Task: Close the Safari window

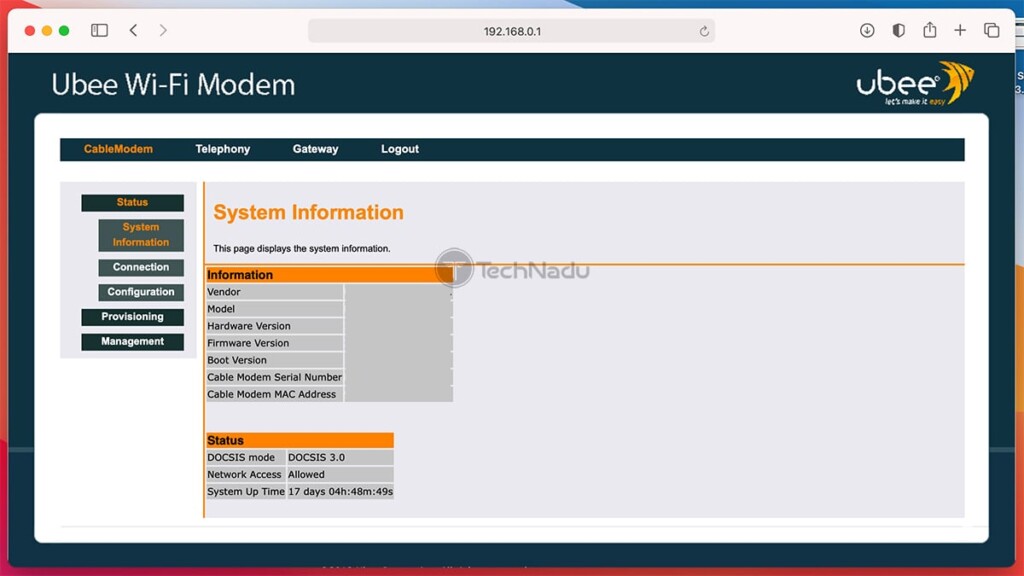Action: 29,31
